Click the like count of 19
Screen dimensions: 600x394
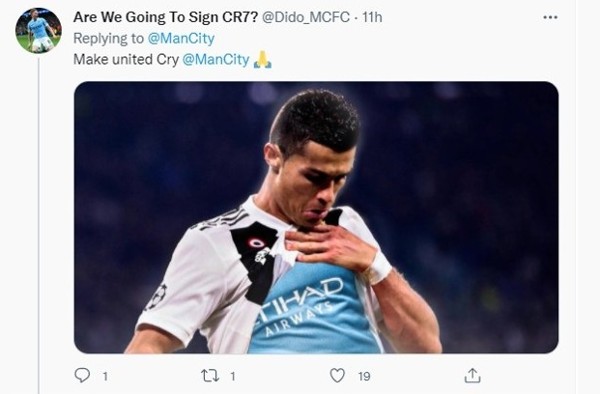[x=364, y=376]
